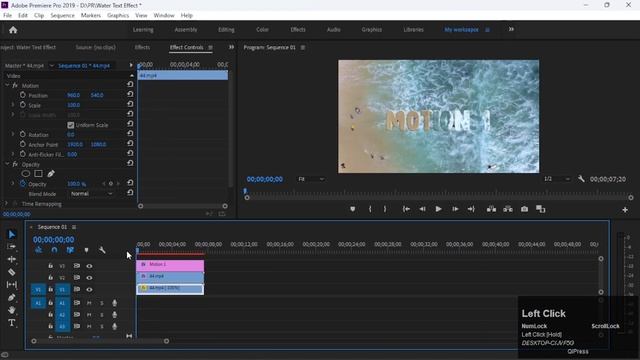This screenshot has height=360, width=640.
Task: Toggle V1 track output eye
Action: point(89,289)
